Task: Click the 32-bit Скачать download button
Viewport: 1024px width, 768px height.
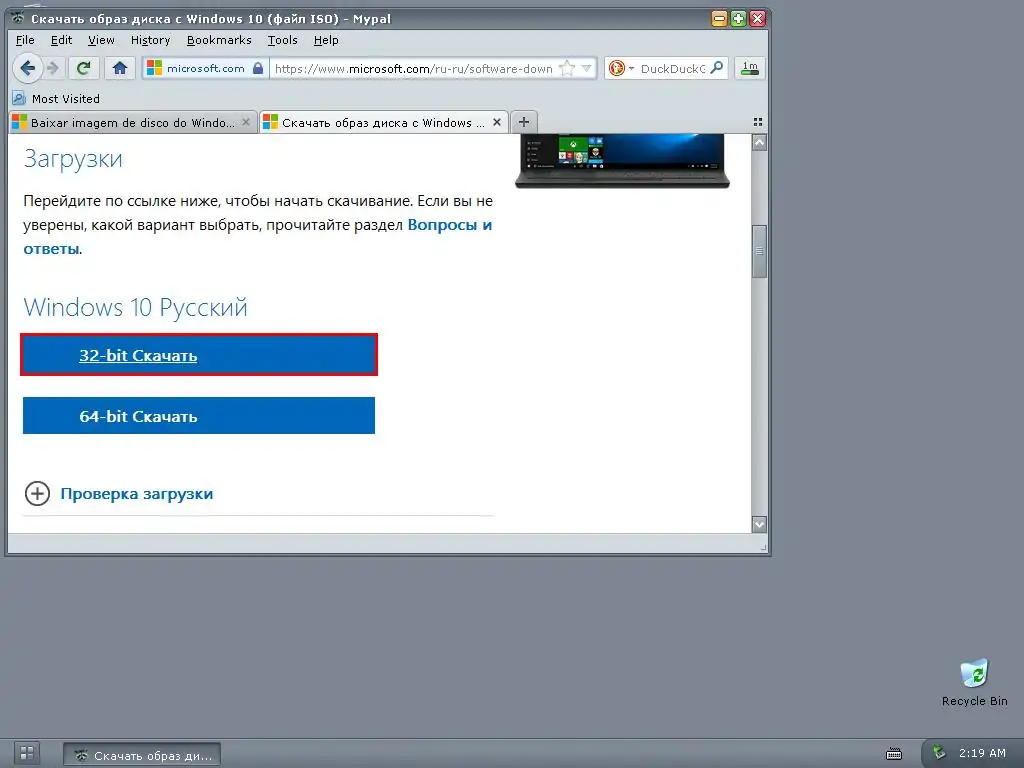Action: point(199,355)
